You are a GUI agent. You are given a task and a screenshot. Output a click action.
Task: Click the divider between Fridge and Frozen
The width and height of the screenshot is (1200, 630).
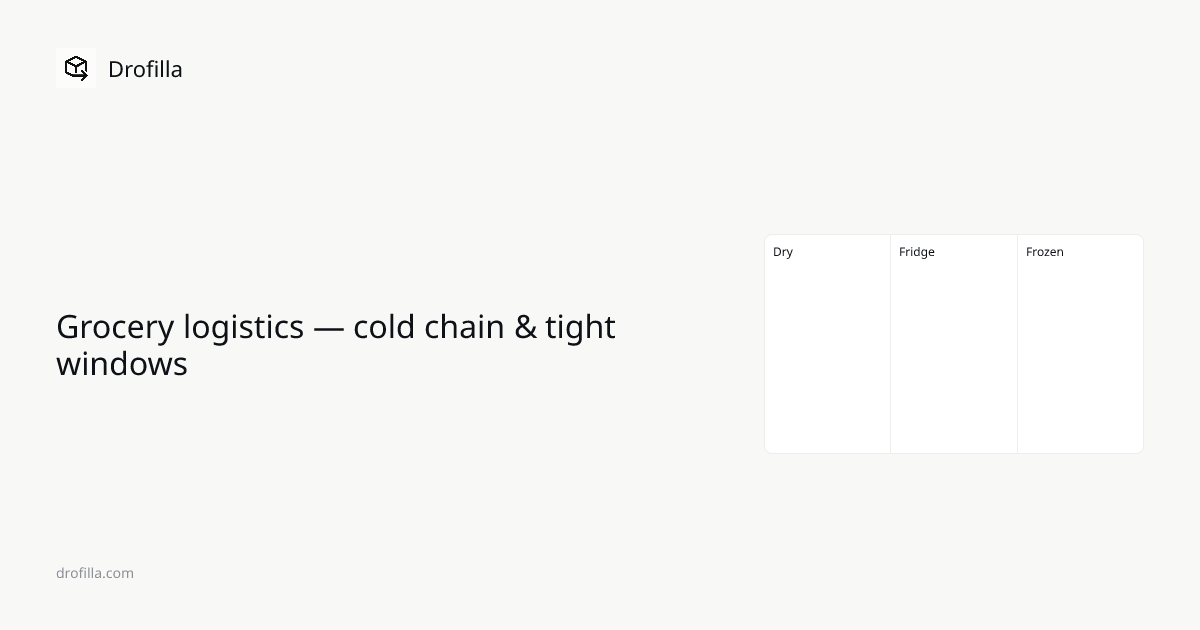pyautogui.click(x=1017, y=344)
